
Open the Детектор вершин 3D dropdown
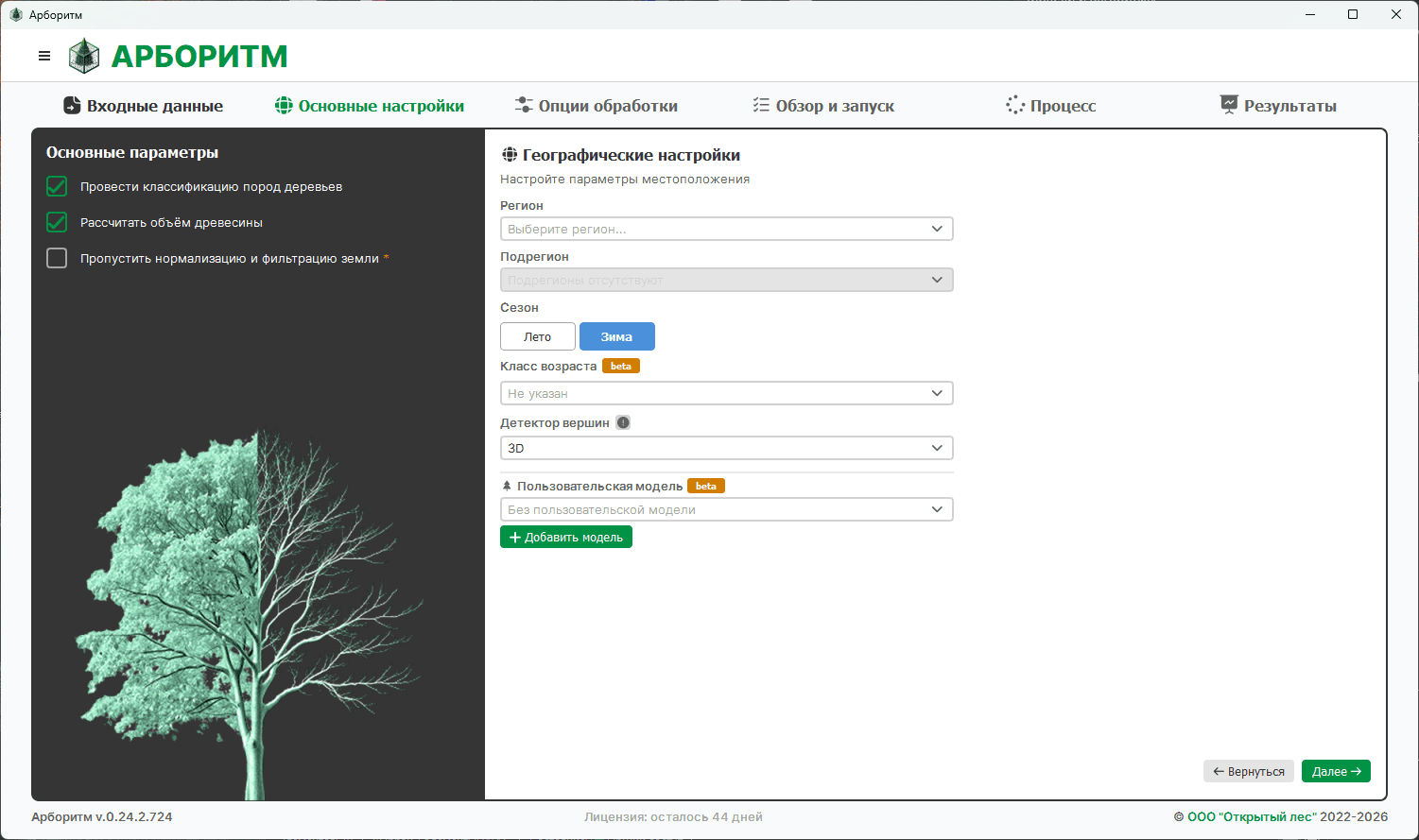tap(726, 448)
